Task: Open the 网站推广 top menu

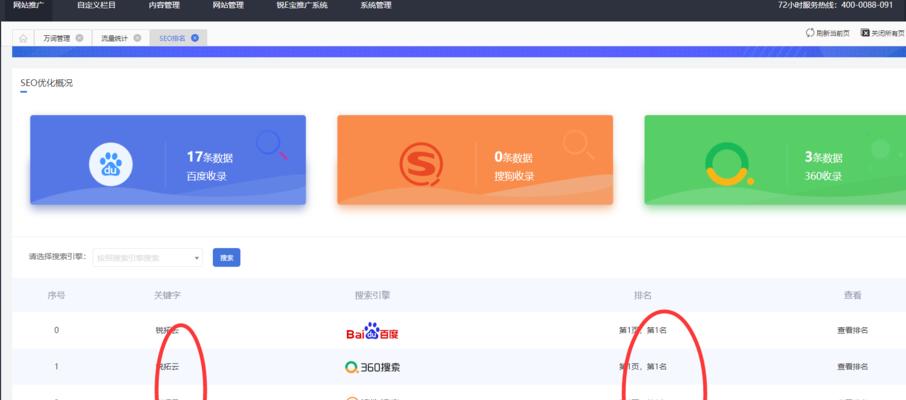Action: (x=28, y=5)
